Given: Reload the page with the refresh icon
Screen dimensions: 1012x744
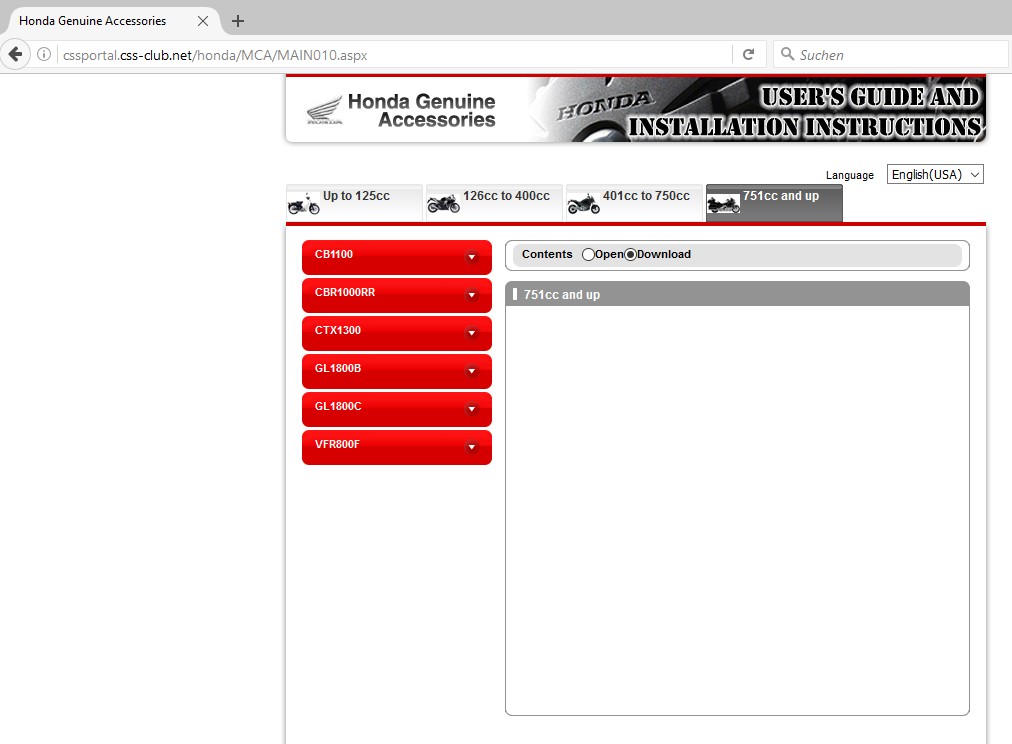Looking at the screenshot, I should click(x=747, y=54).
